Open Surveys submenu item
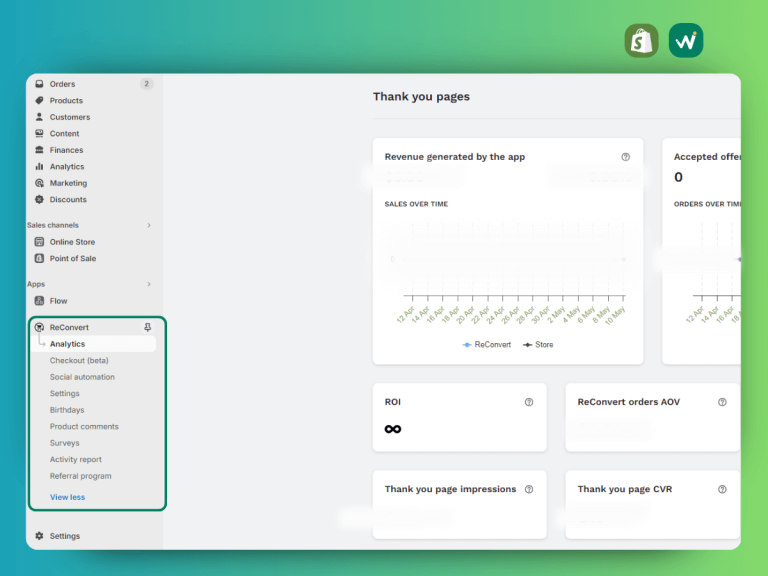The height and width of the screenshot is (576, 768). click(x=64, y=443)
